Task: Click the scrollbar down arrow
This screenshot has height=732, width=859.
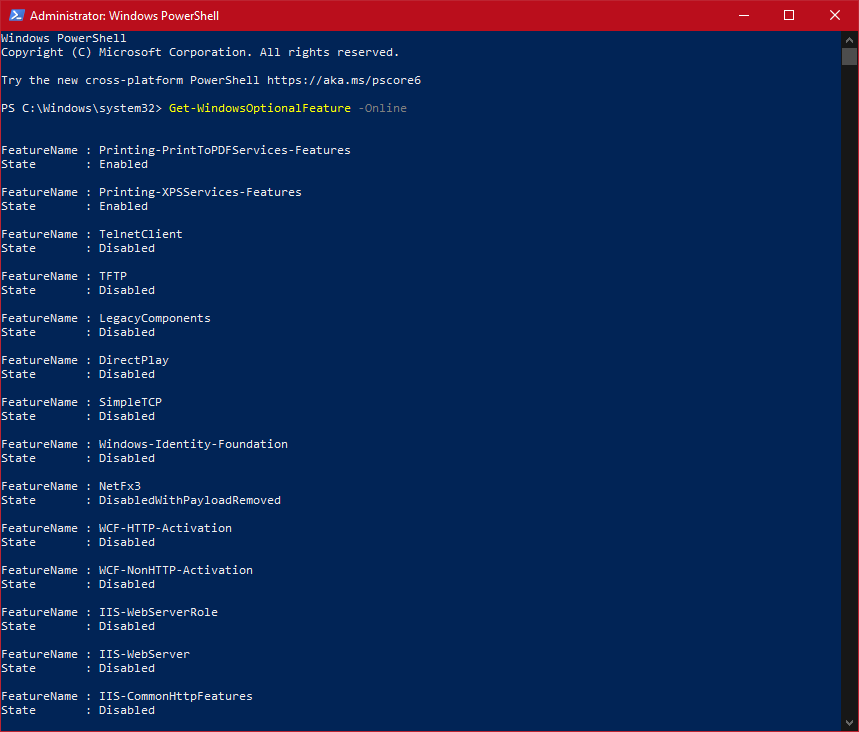Action: pyautogui.click(x=851, y=723)
